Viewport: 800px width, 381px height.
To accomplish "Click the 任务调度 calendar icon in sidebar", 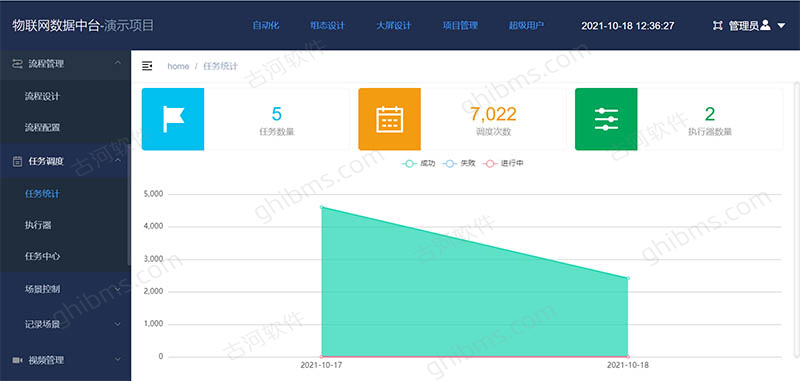I will pos(17,161).
